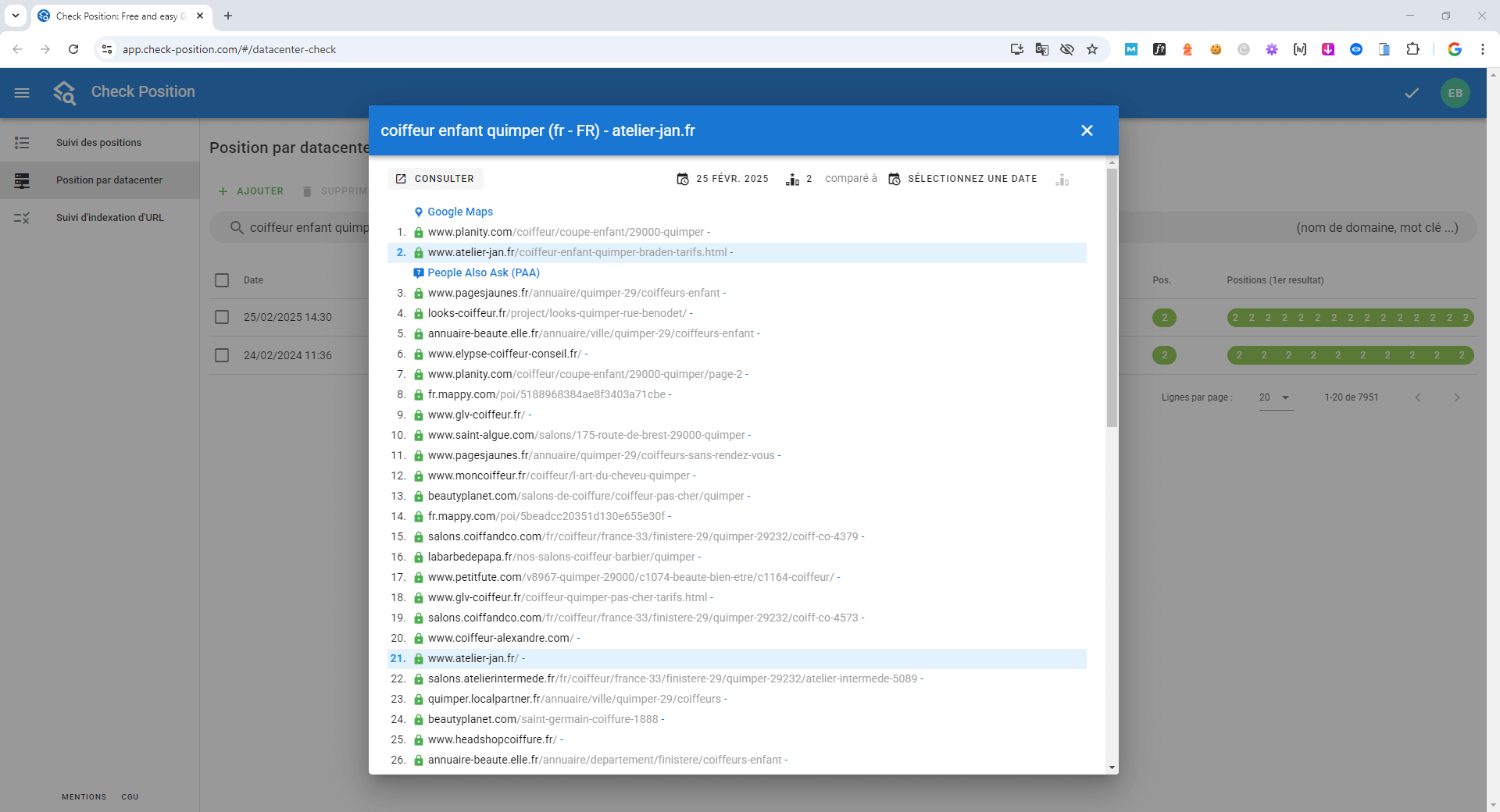
Task: Toggle the select-all checkbox by Date header
Action: coord(222,280)
